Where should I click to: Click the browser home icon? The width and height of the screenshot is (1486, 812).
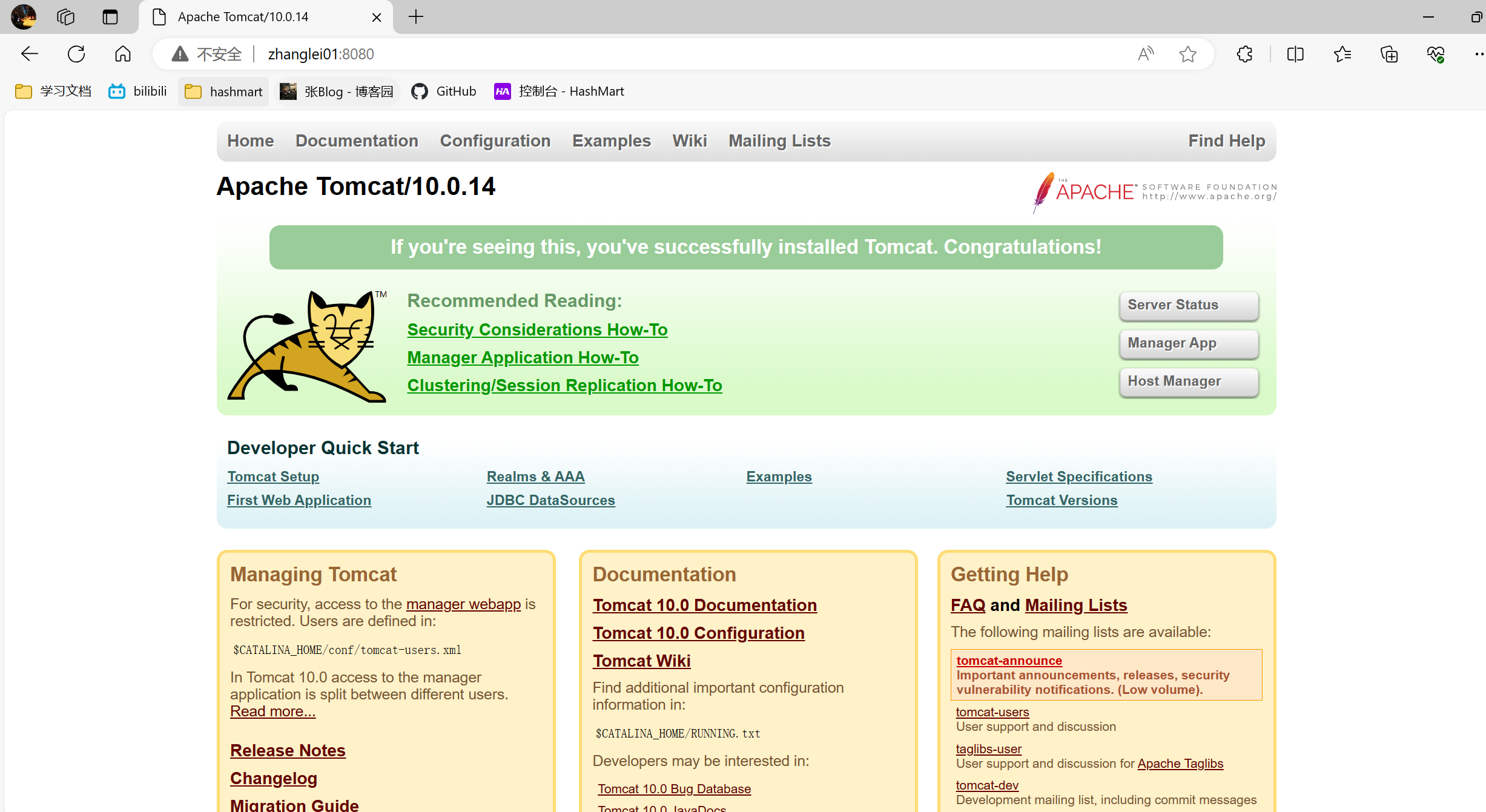(x=123, y=54)
